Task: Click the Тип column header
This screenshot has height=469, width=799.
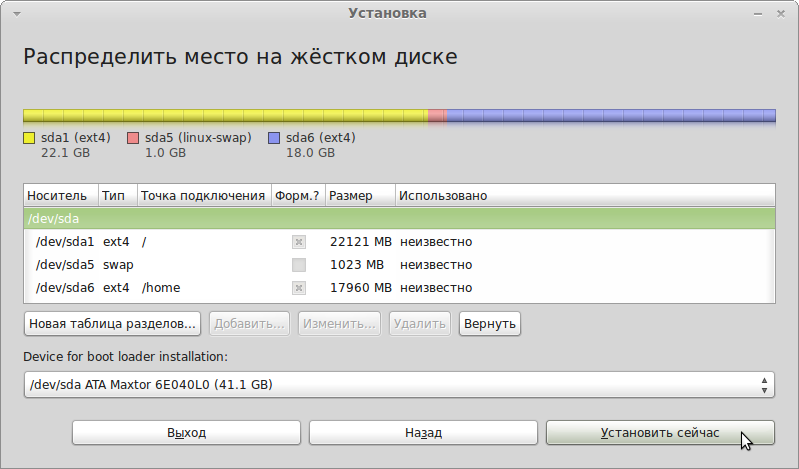Action: click(x=118, y=196)
